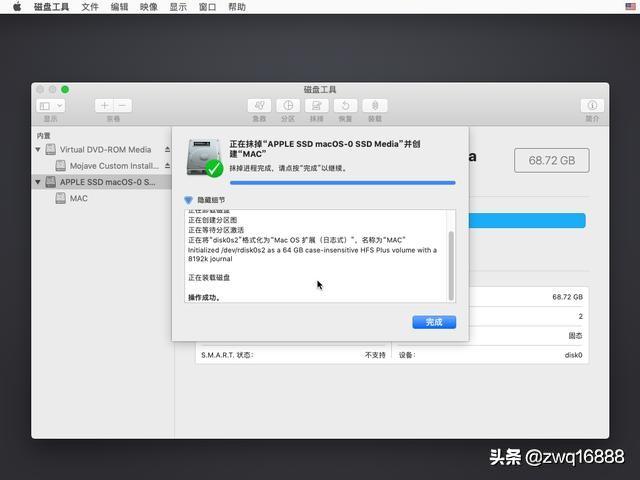The width and height of the screenshot is (640, 480).
Task: Click the details log scrollbar
Action: 451,265
